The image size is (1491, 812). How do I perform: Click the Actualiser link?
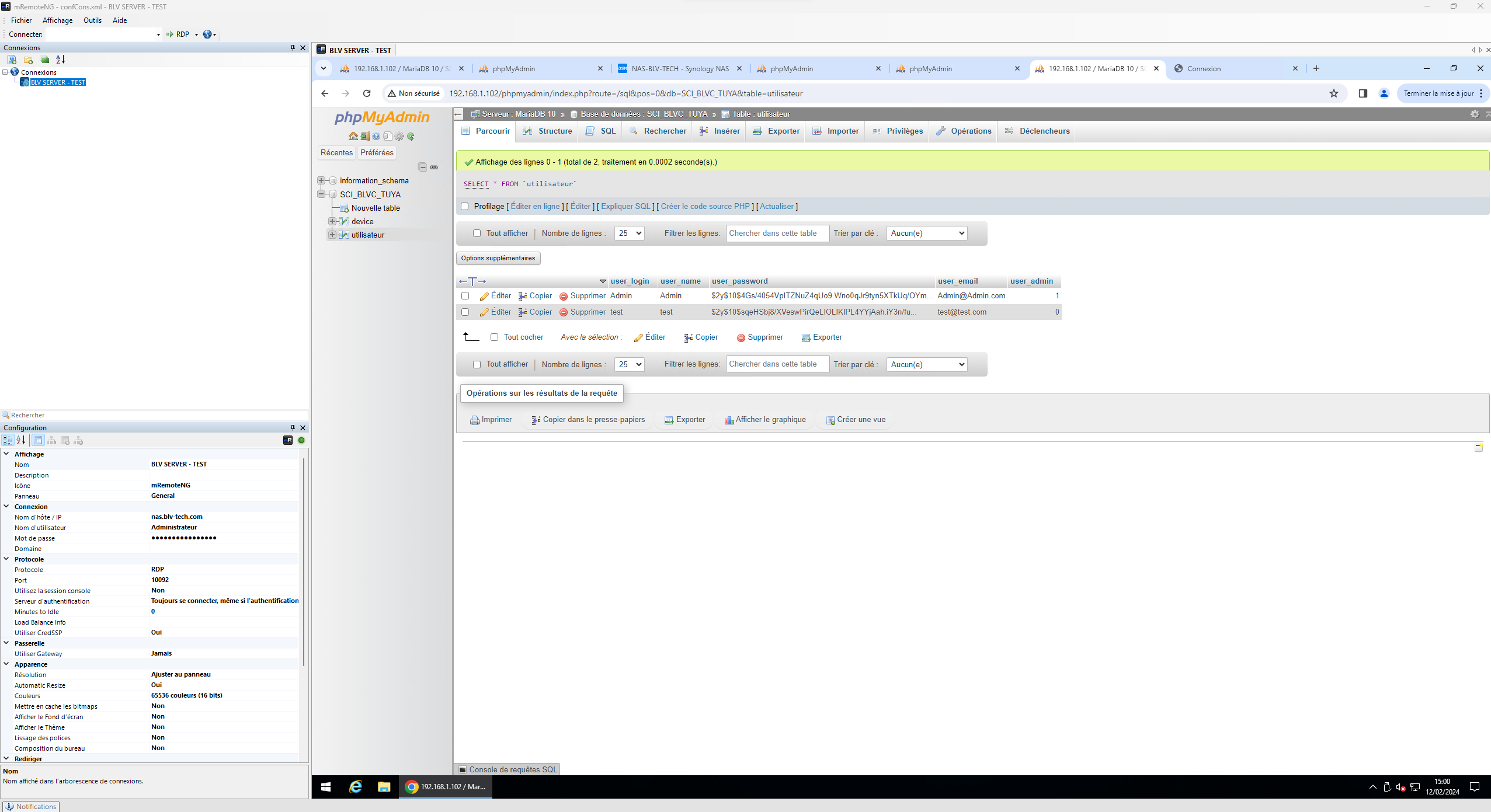[x=776, y=207]
